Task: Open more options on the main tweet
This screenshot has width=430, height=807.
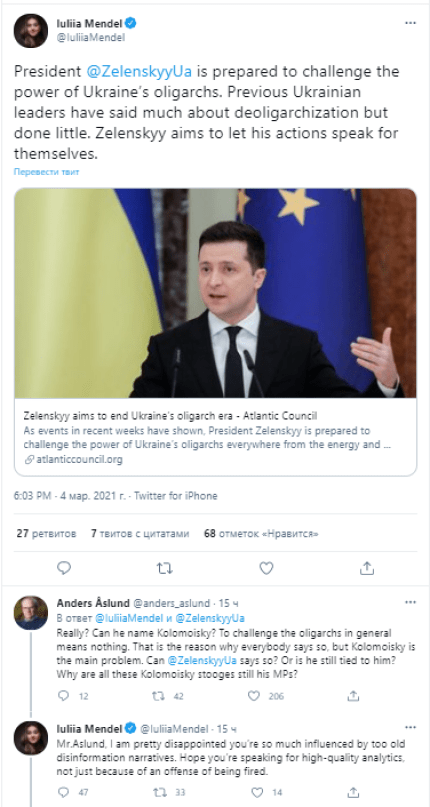Action: pos(410,23)
